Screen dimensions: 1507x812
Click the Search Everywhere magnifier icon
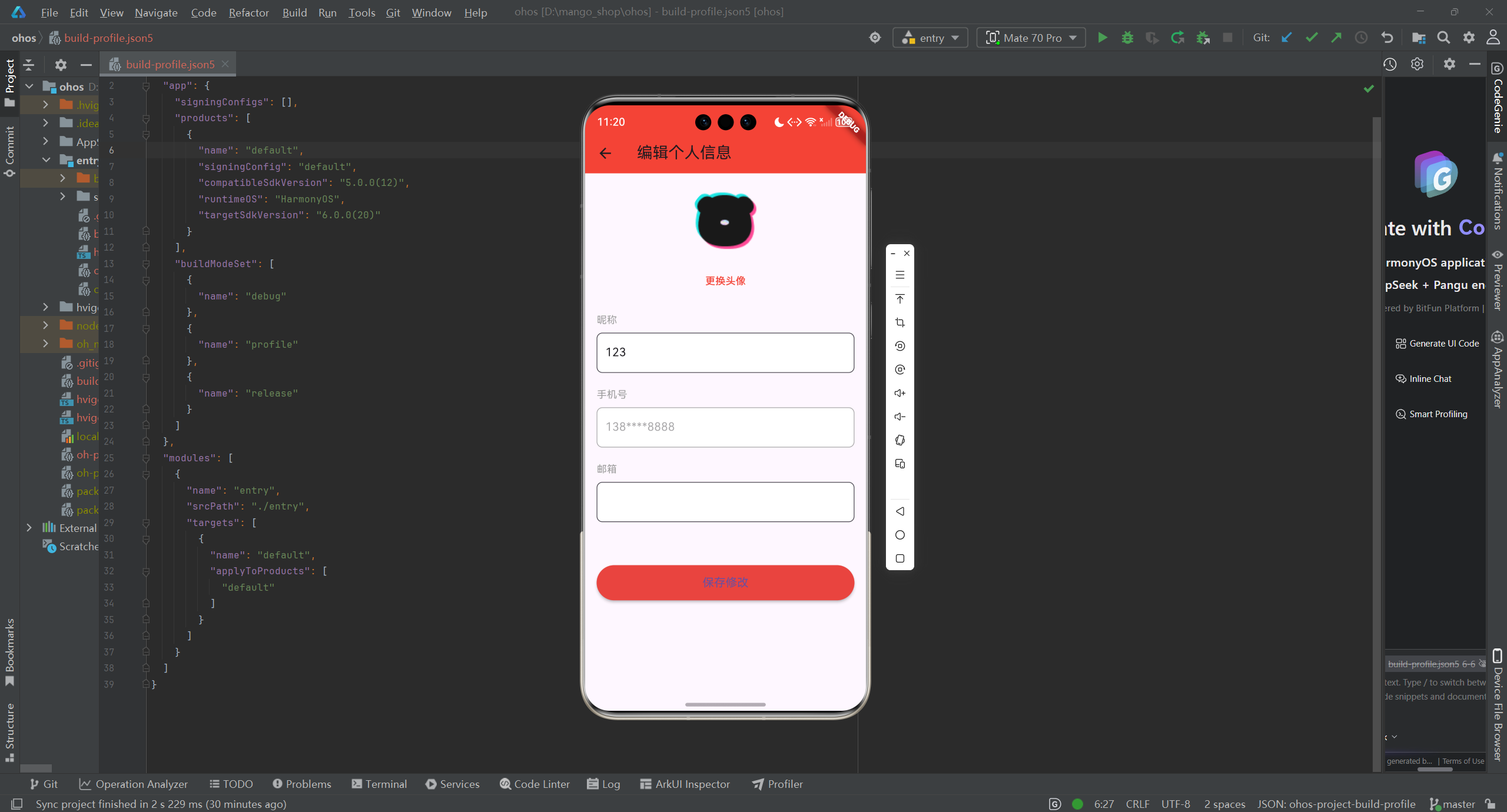point(1443,38)
